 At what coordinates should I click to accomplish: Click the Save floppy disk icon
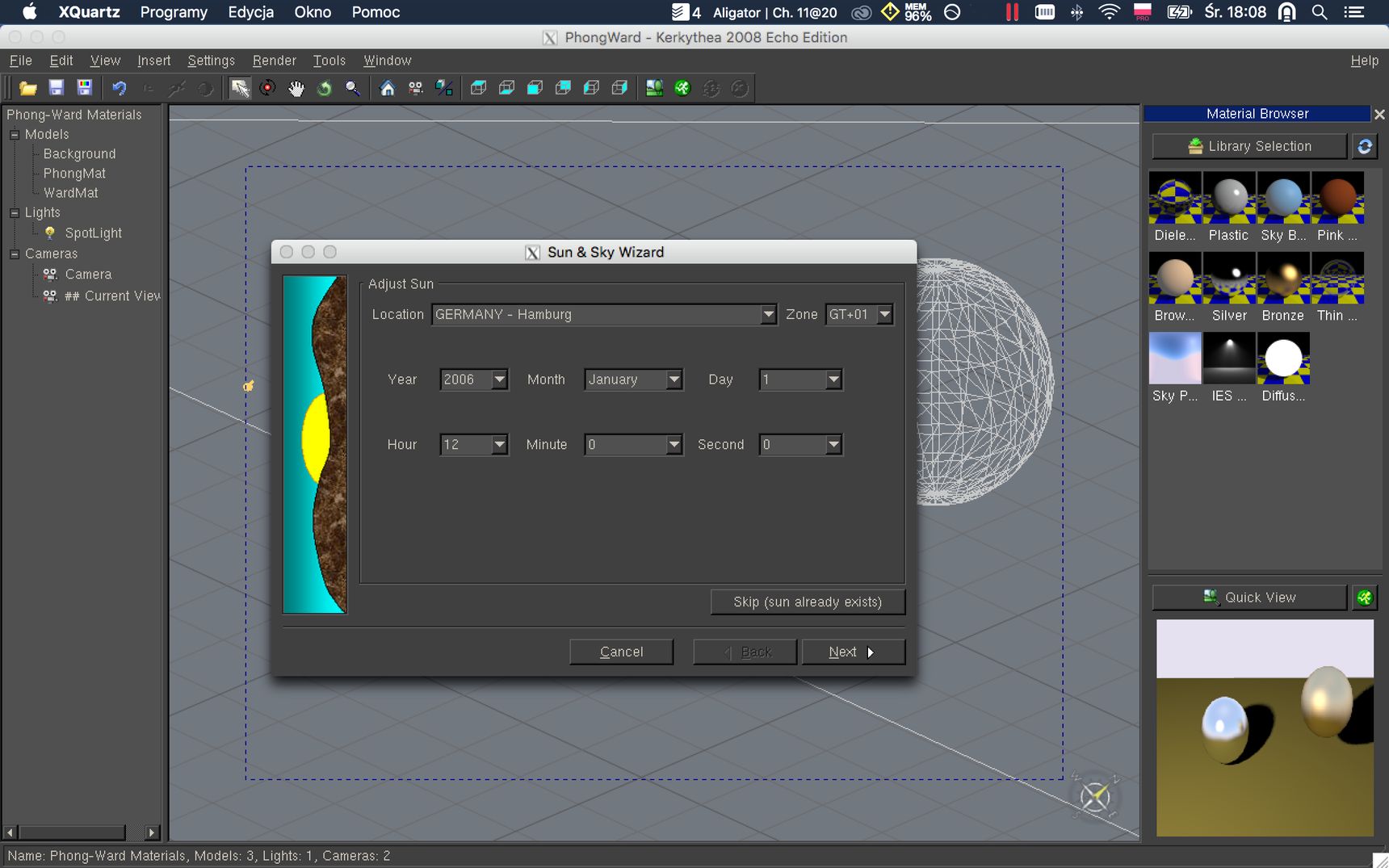click(x=56, y=88)
